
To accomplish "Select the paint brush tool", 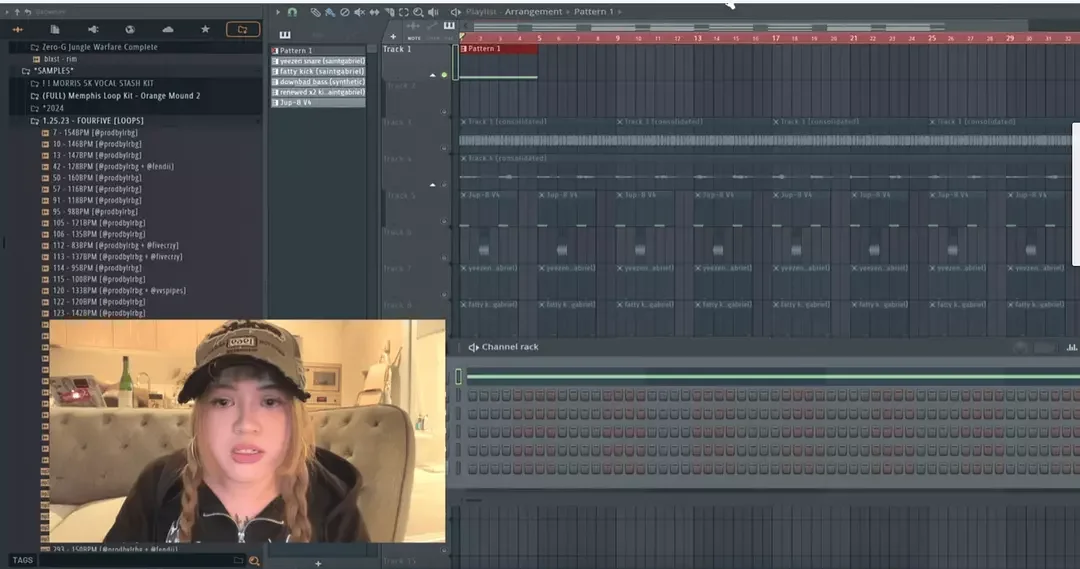I will pyautogui.click(x=329, y=12).
